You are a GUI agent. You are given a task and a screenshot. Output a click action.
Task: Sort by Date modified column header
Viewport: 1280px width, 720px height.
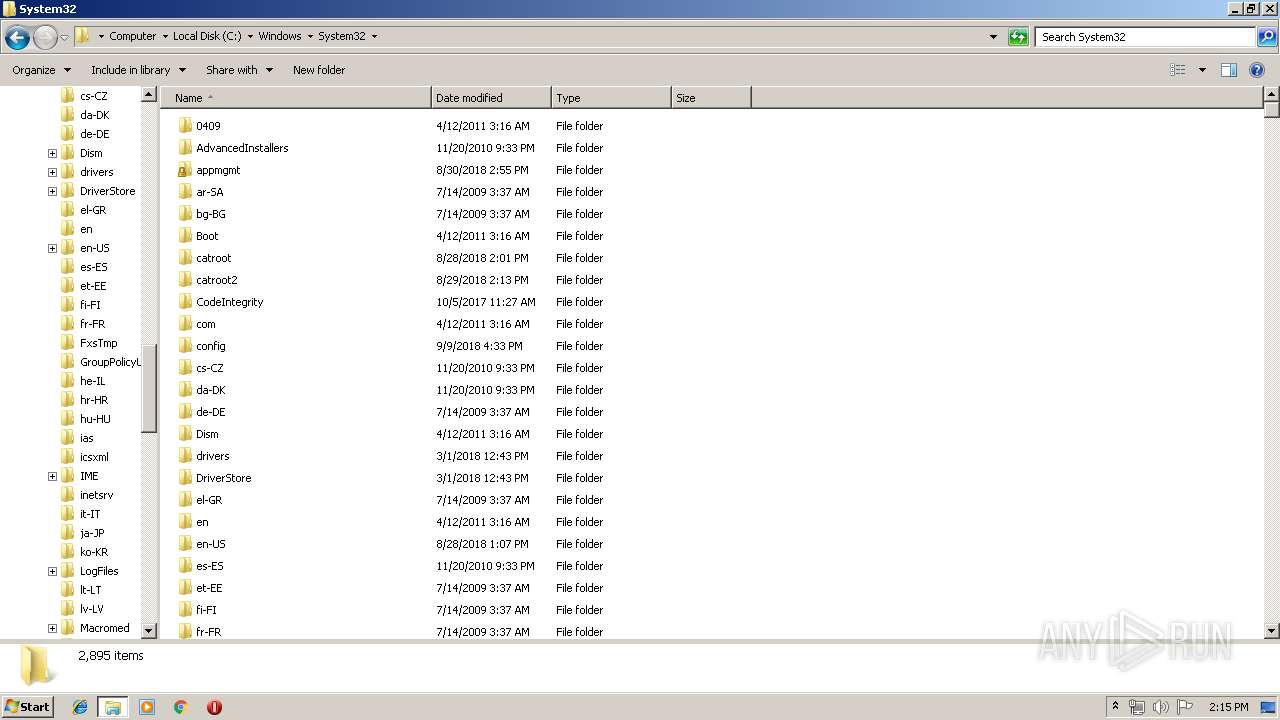(x=491, y=98)
